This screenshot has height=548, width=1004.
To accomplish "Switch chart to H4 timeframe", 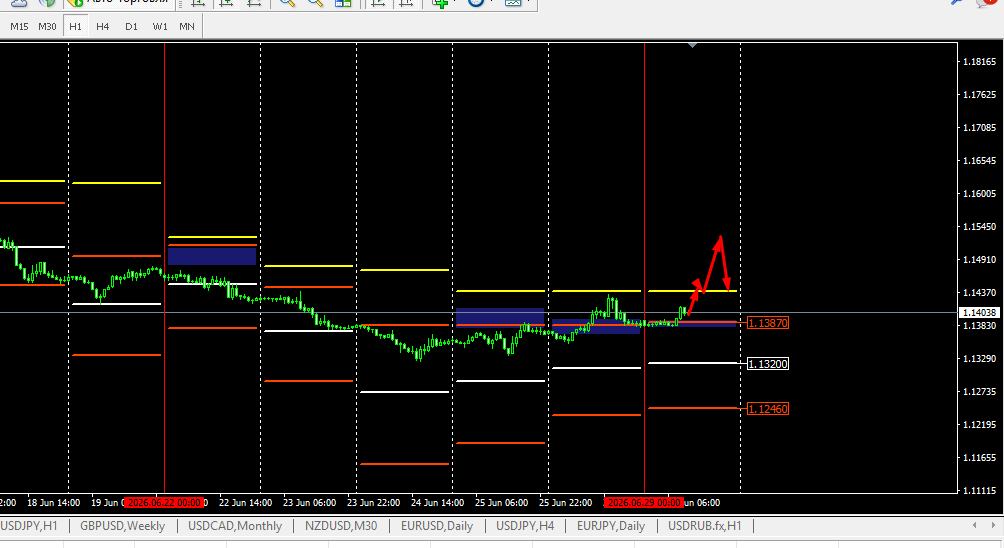I will click(x=102, y=27).
